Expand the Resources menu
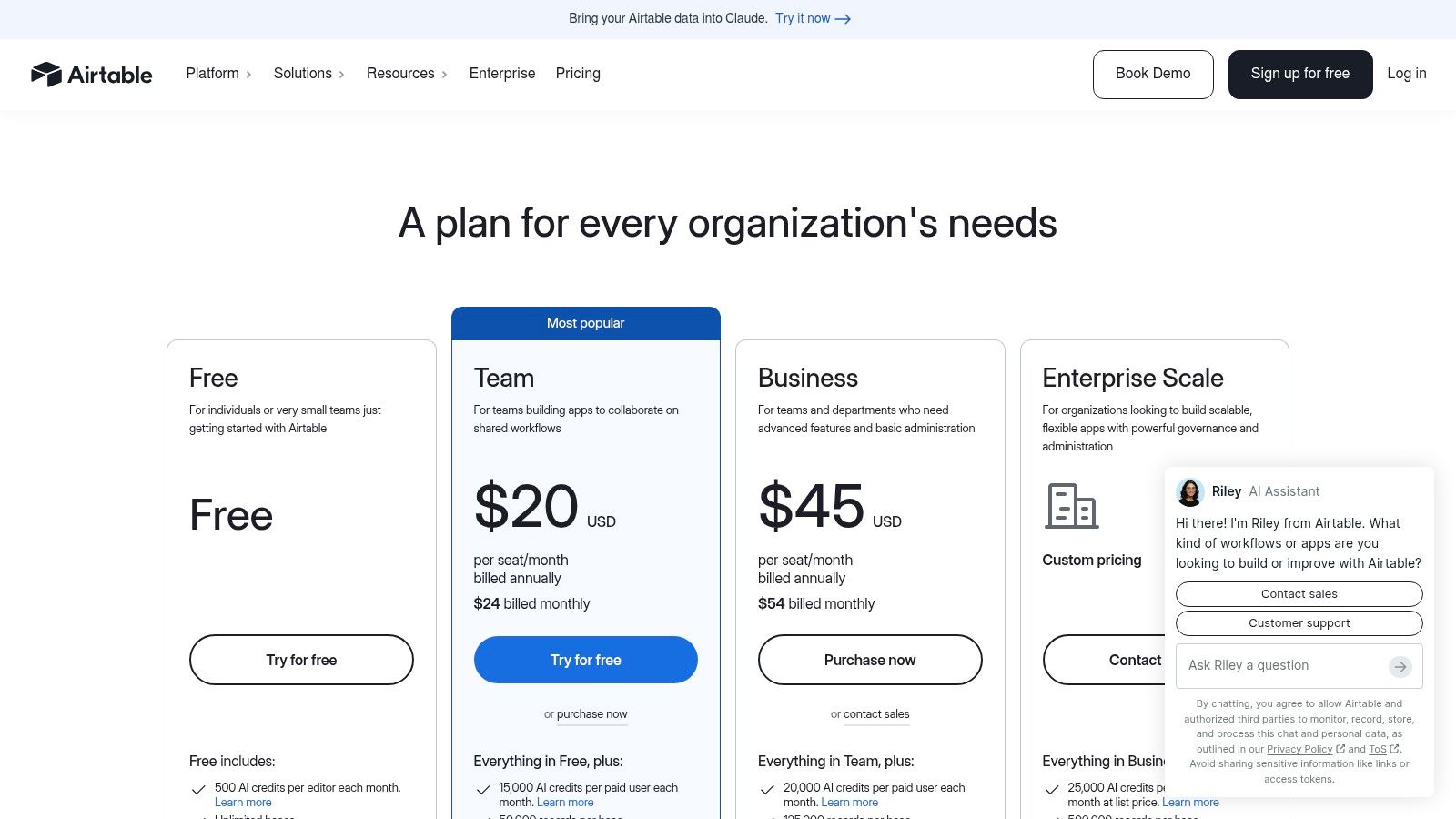 [x=407, y=74]
